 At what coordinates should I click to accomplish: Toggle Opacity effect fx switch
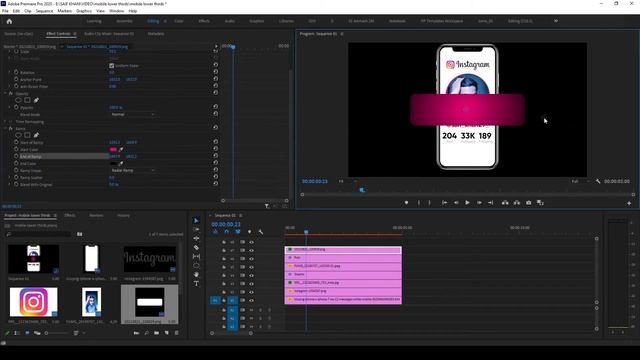tap(11, 93)
